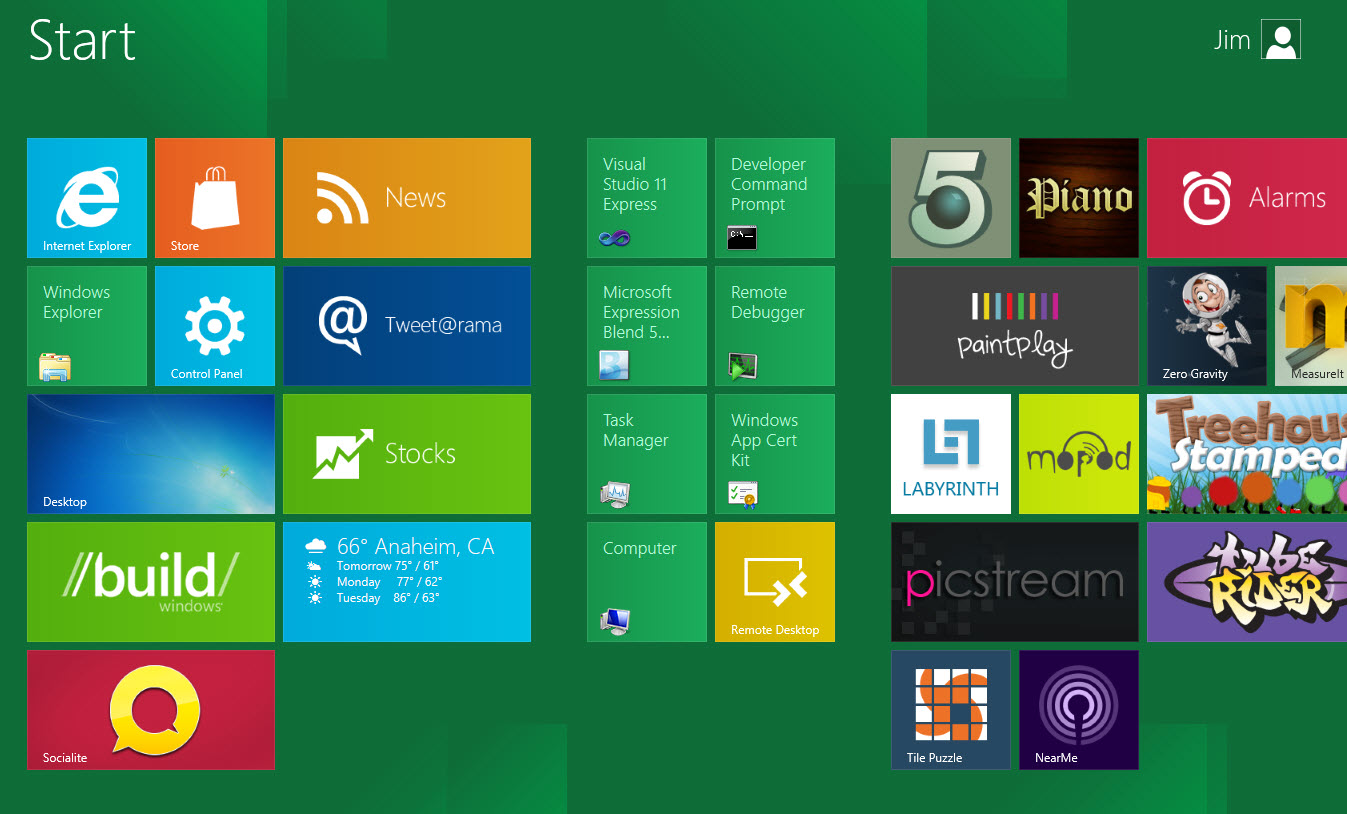Open the Anaheim weather tile

tap(407, 582)
